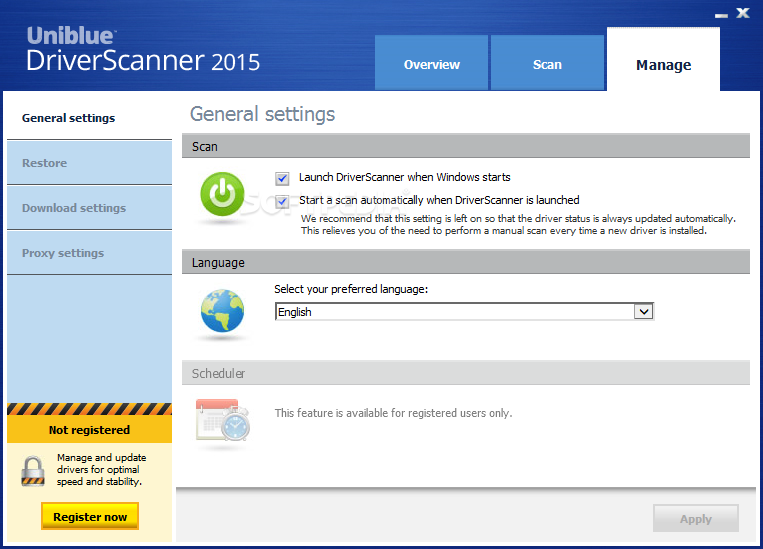The height and width of the screenshot is (549, 763).
Task: Click the Scheduler section header
Action: click(466, 373)
